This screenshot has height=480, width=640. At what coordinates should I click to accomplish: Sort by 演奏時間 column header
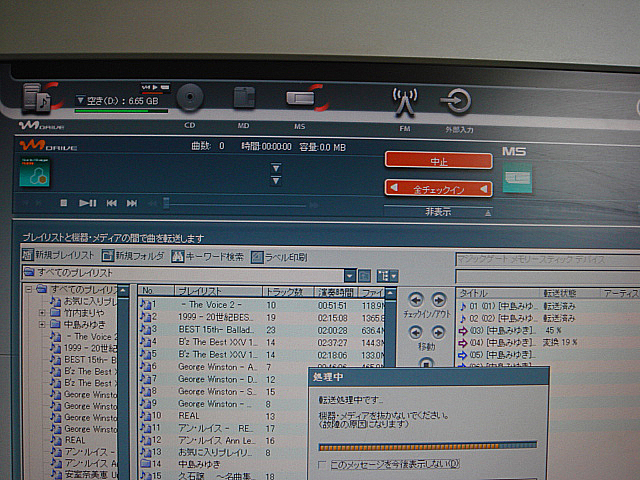point(336,292)
